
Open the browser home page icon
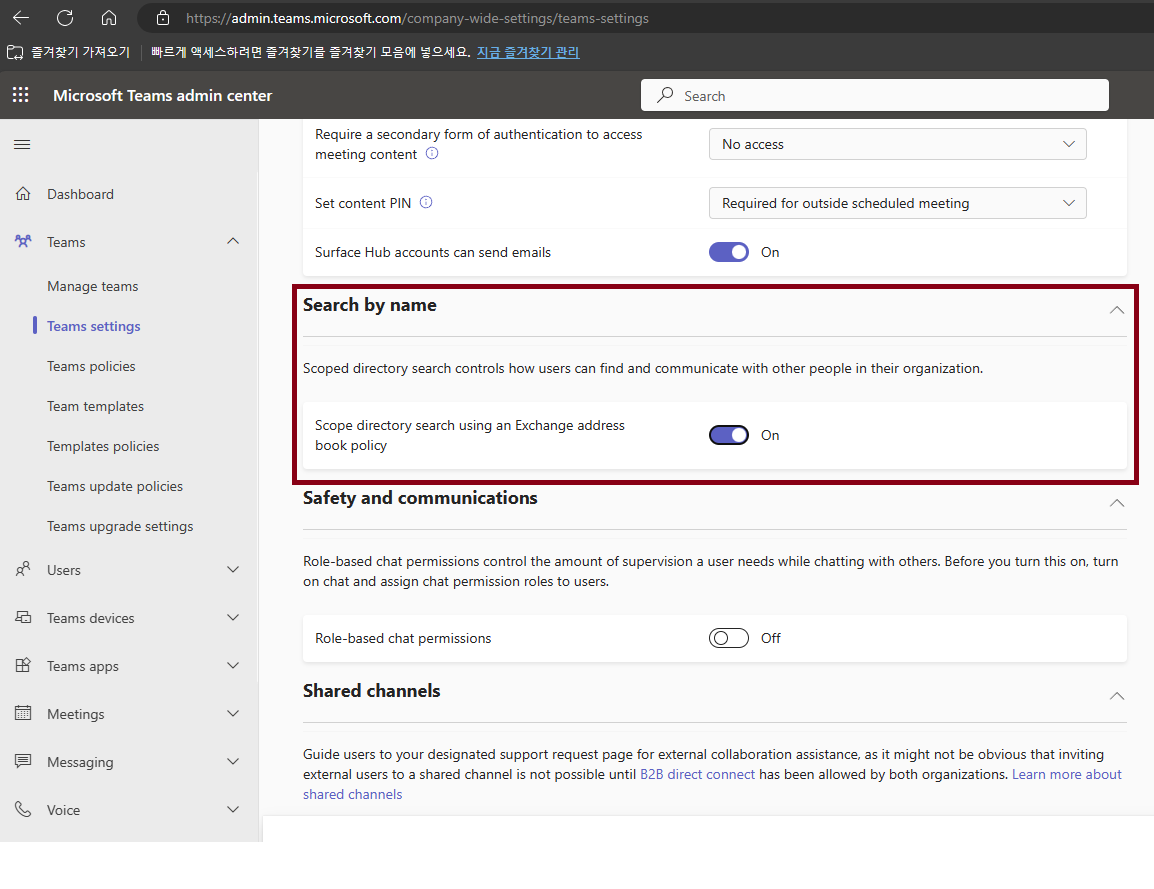coord(109,18)
